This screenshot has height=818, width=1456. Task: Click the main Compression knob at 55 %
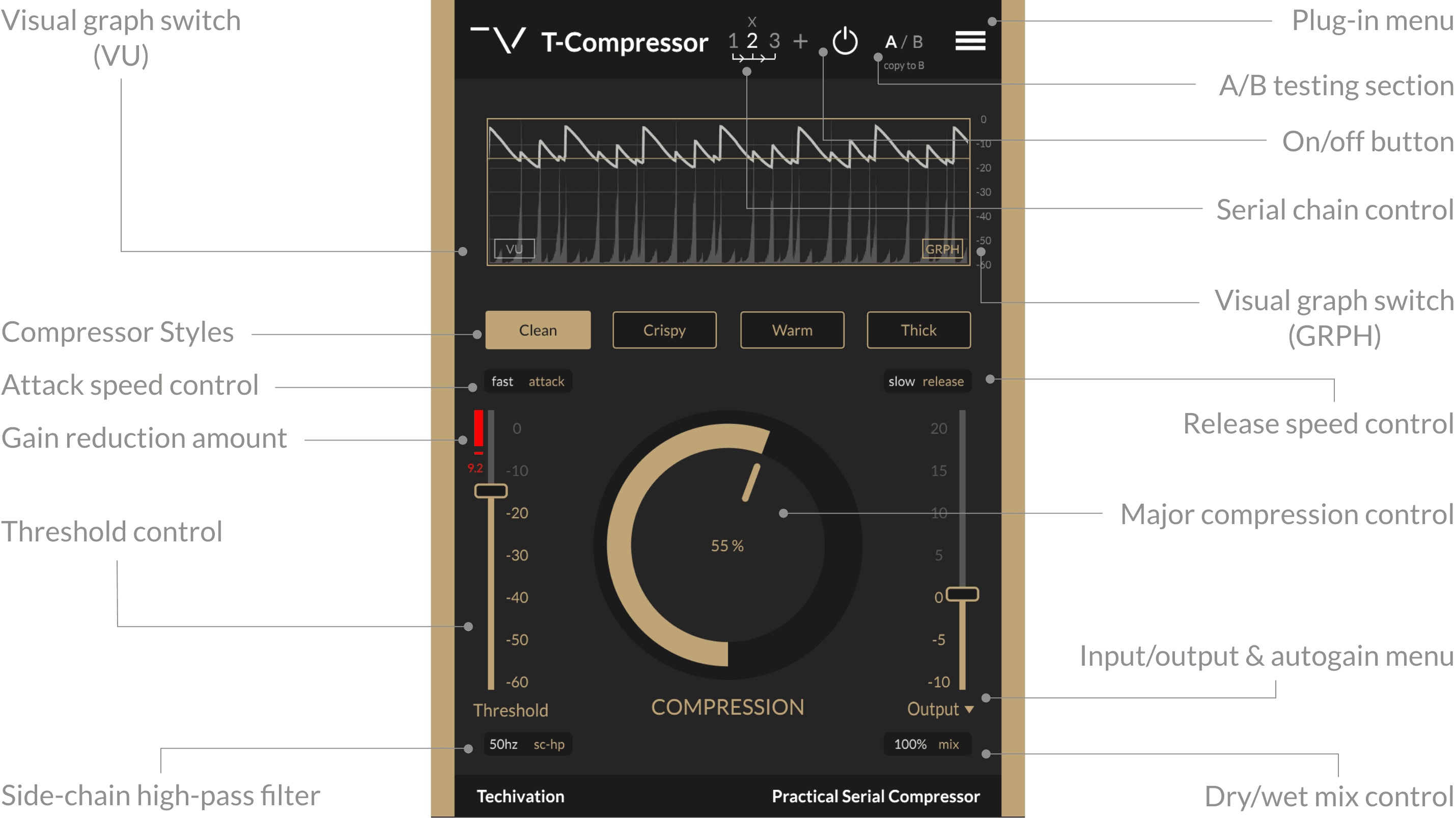[728, 546]
